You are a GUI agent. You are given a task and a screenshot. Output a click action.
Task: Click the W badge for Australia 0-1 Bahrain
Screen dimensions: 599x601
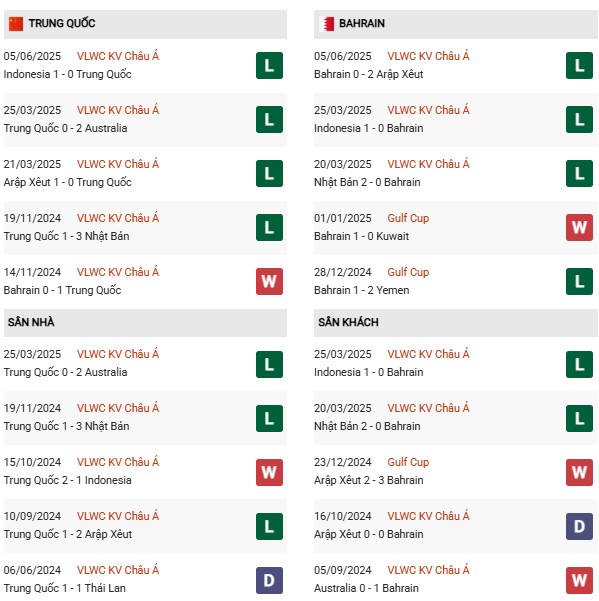click(x=579, y=580)
